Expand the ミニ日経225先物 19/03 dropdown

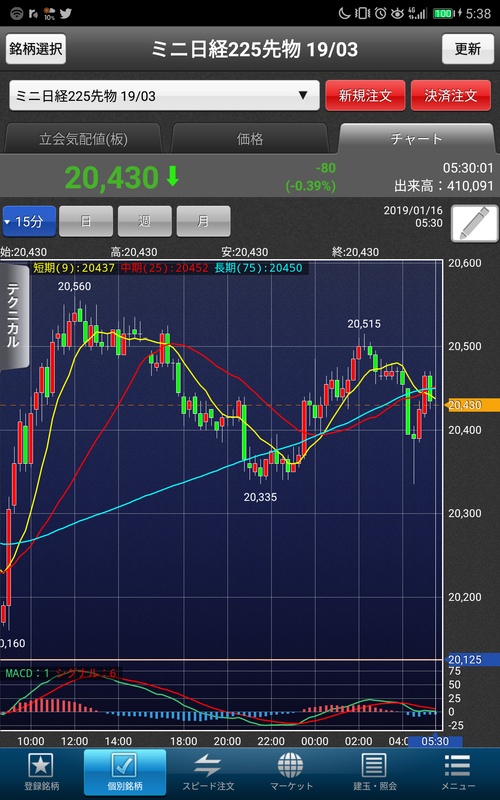point(164,95)
